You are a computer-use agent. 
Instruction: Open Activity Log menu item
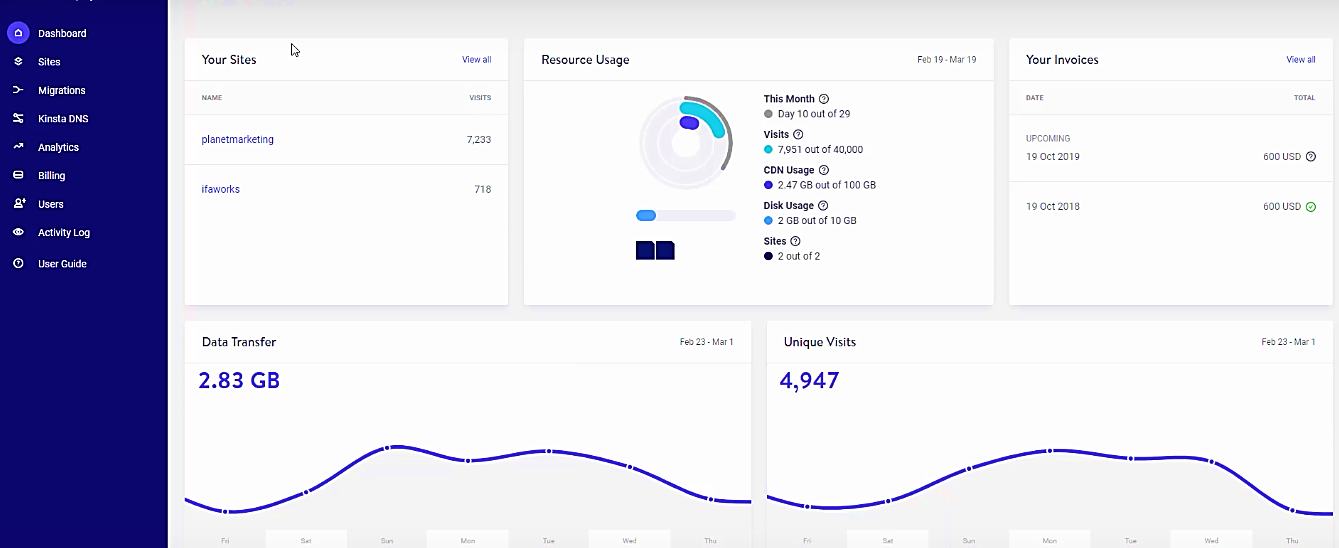click(64, 232)
